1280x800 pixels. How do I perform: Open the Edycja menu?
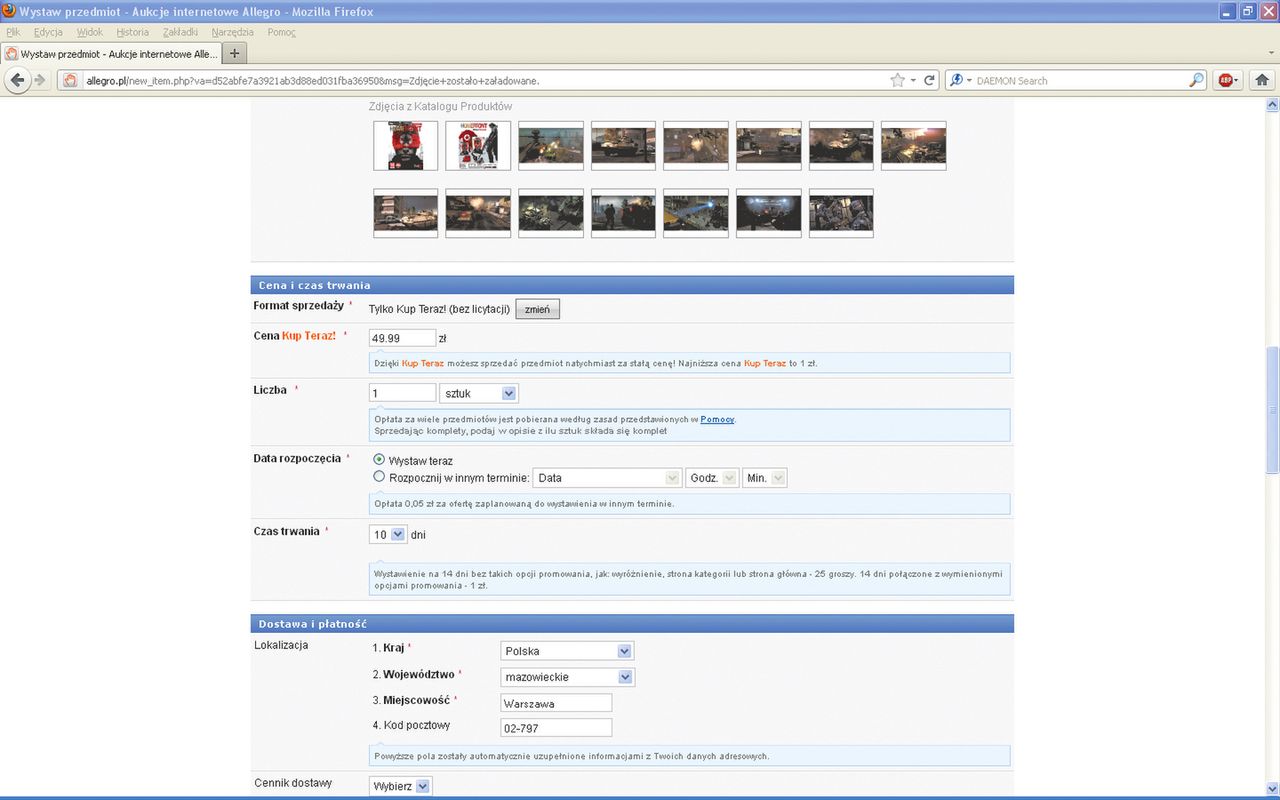[48, 32]
